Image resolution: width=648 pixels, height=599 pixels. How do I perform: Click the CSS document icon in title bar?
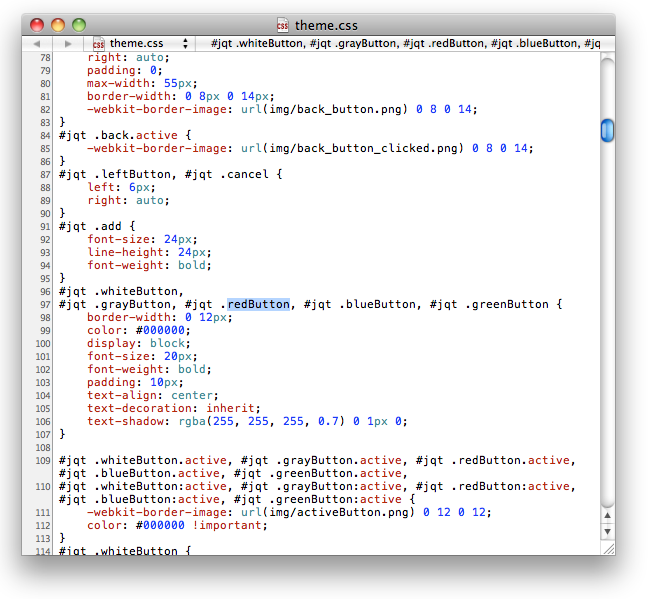[x=283, y=25]
